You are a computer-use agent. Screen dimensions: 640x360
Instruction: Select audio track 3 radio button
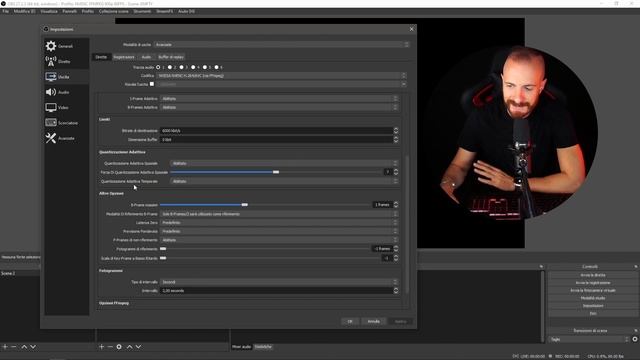tap(182, 67)
